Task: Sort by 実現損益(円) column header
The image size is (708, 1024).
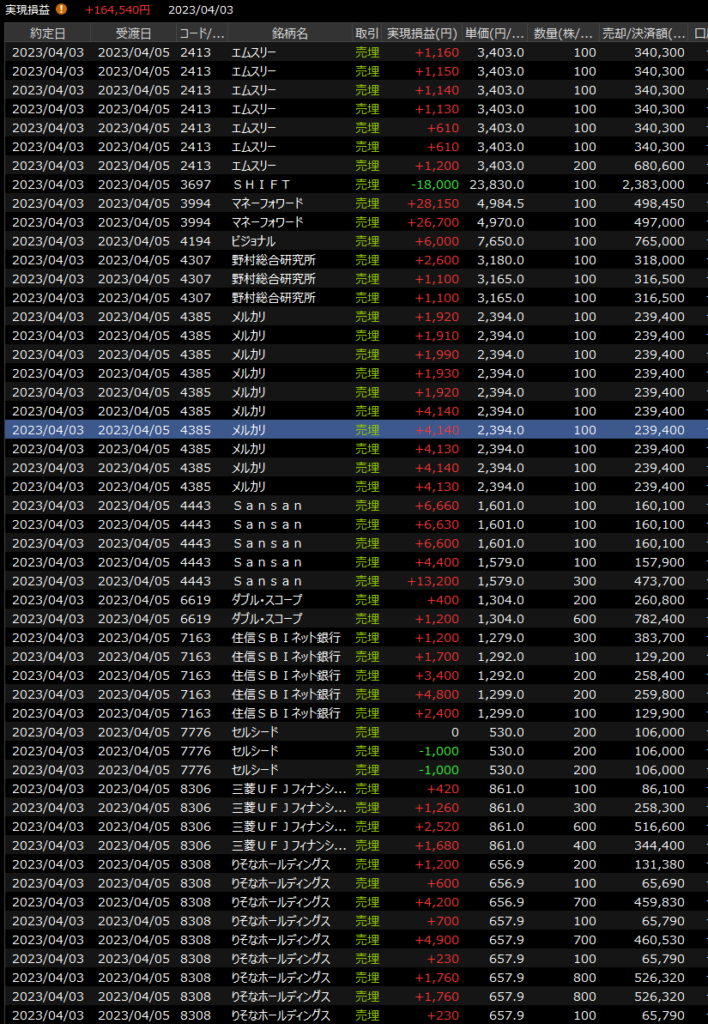Action: click(422, 33)
